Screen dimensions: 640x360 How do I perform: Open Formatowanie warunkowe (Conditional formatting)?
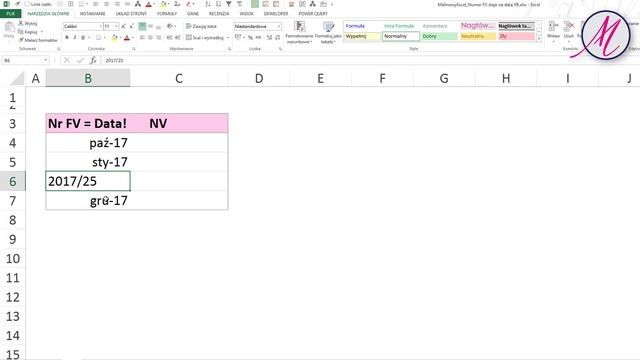300,33
